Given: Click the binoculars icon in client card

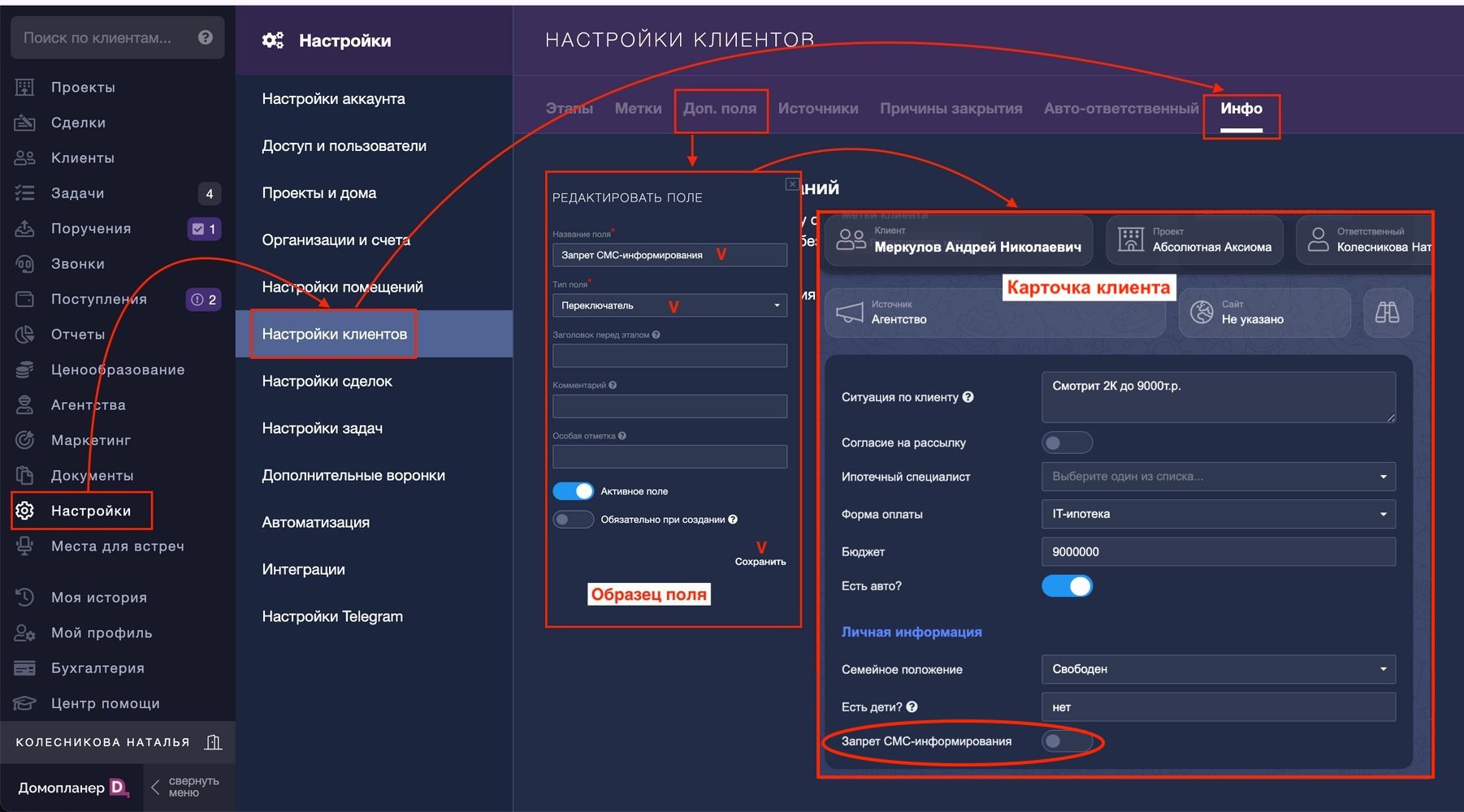Looking at the screenshot, I should [x=1388, y=313].
